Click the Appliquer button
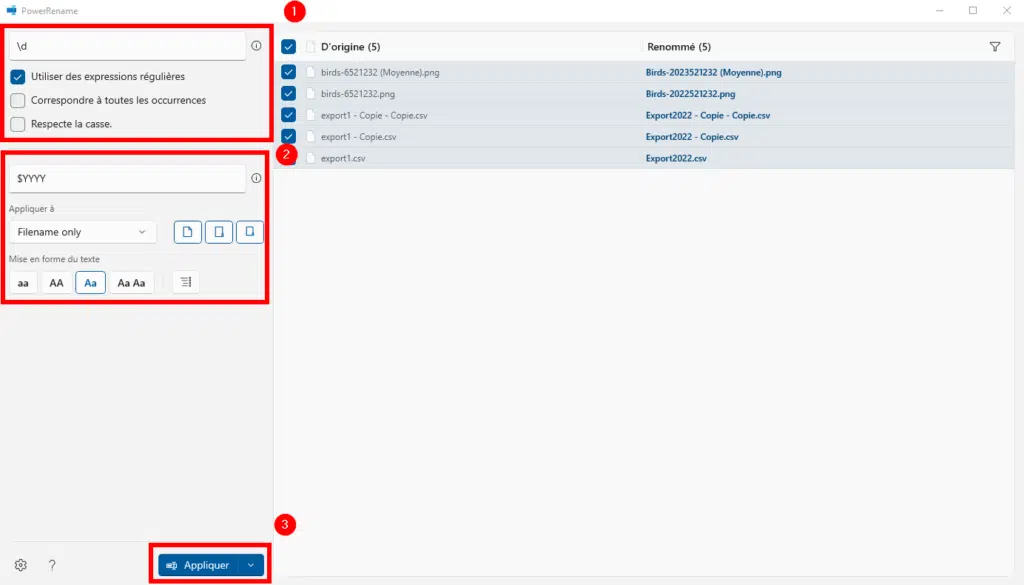This screenshot has width=1024, height=585. pyautogui.click(x=199, y=565)
